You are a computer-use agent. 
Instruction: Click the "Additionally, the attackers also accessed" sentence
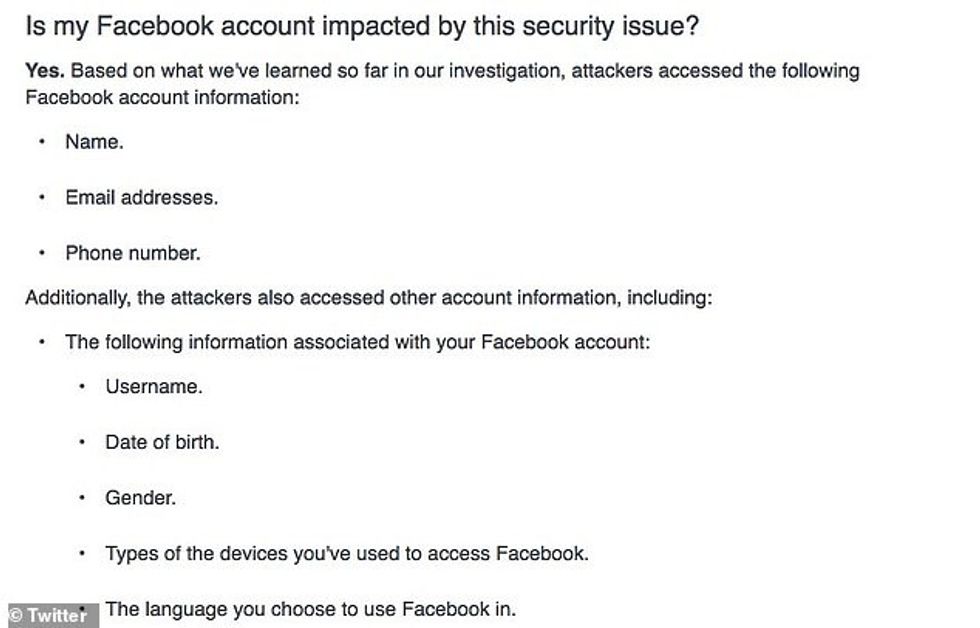[368, 298]
